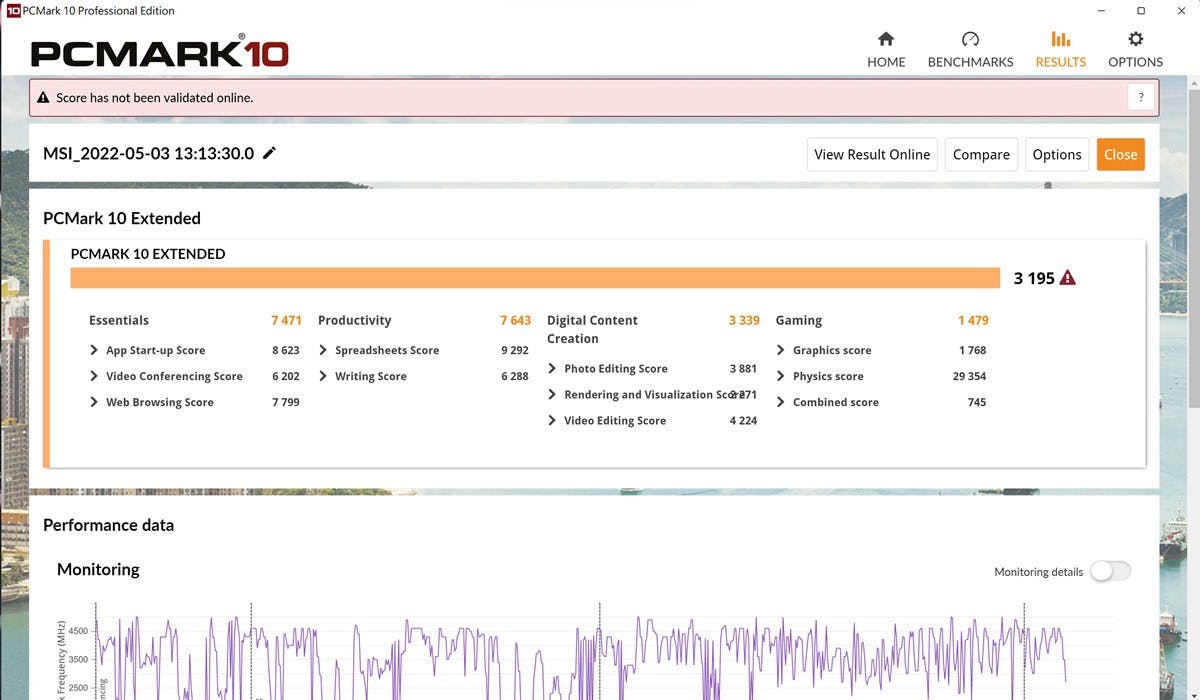Viewport: 1200px width, 700px height.
Task: Toggle the Monitoring details switch
Action: pos(1110,571)
